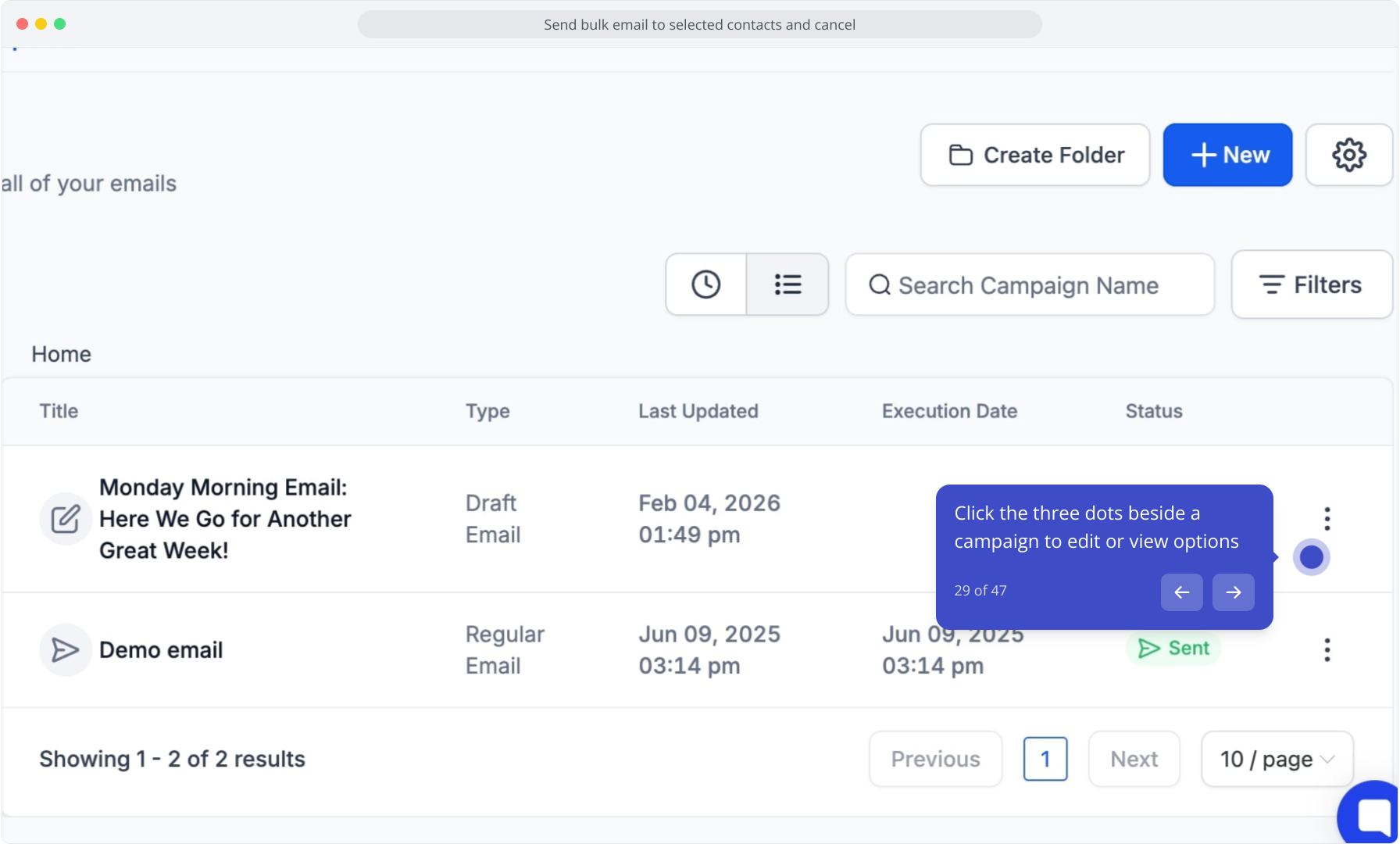Open the email settings gear
The image size is (1400, 844).
[1348, 155]
